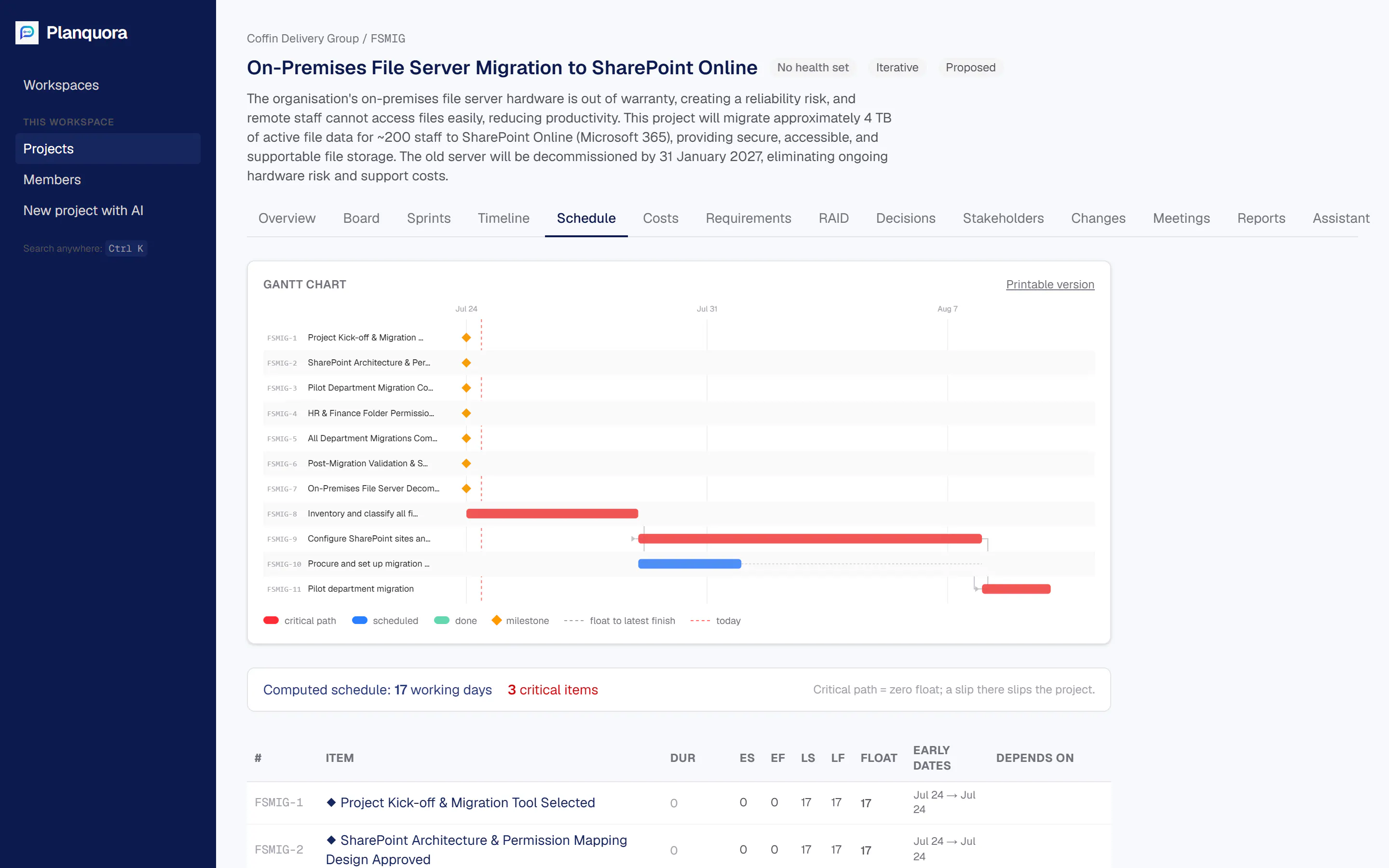Open the Requirements tab
Viewport: 1389px width, 868px height.
point(748,218)
